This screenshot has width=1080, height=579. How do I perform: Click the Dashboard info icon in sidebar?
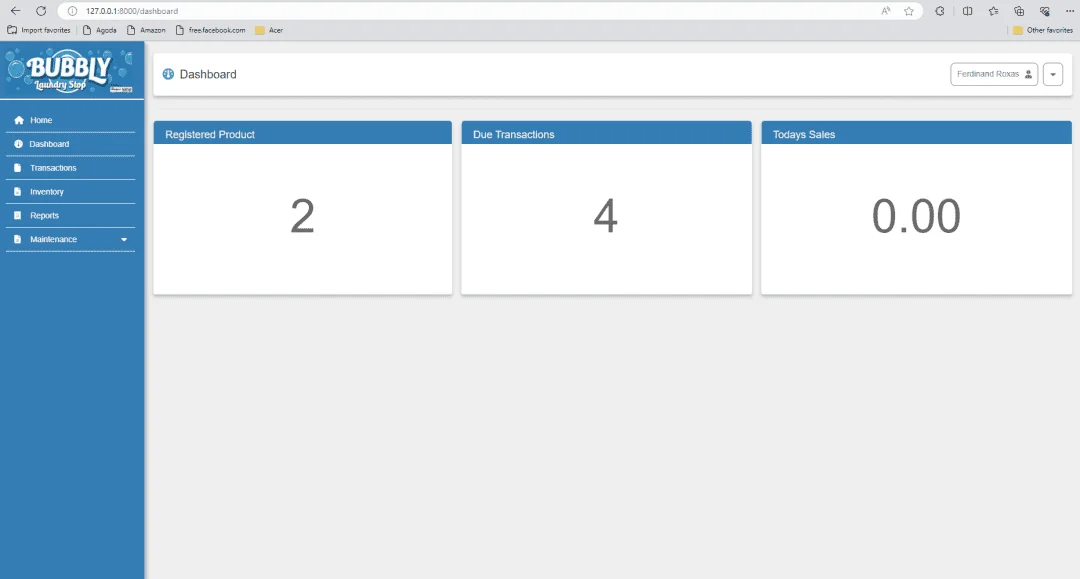point(19,144)
